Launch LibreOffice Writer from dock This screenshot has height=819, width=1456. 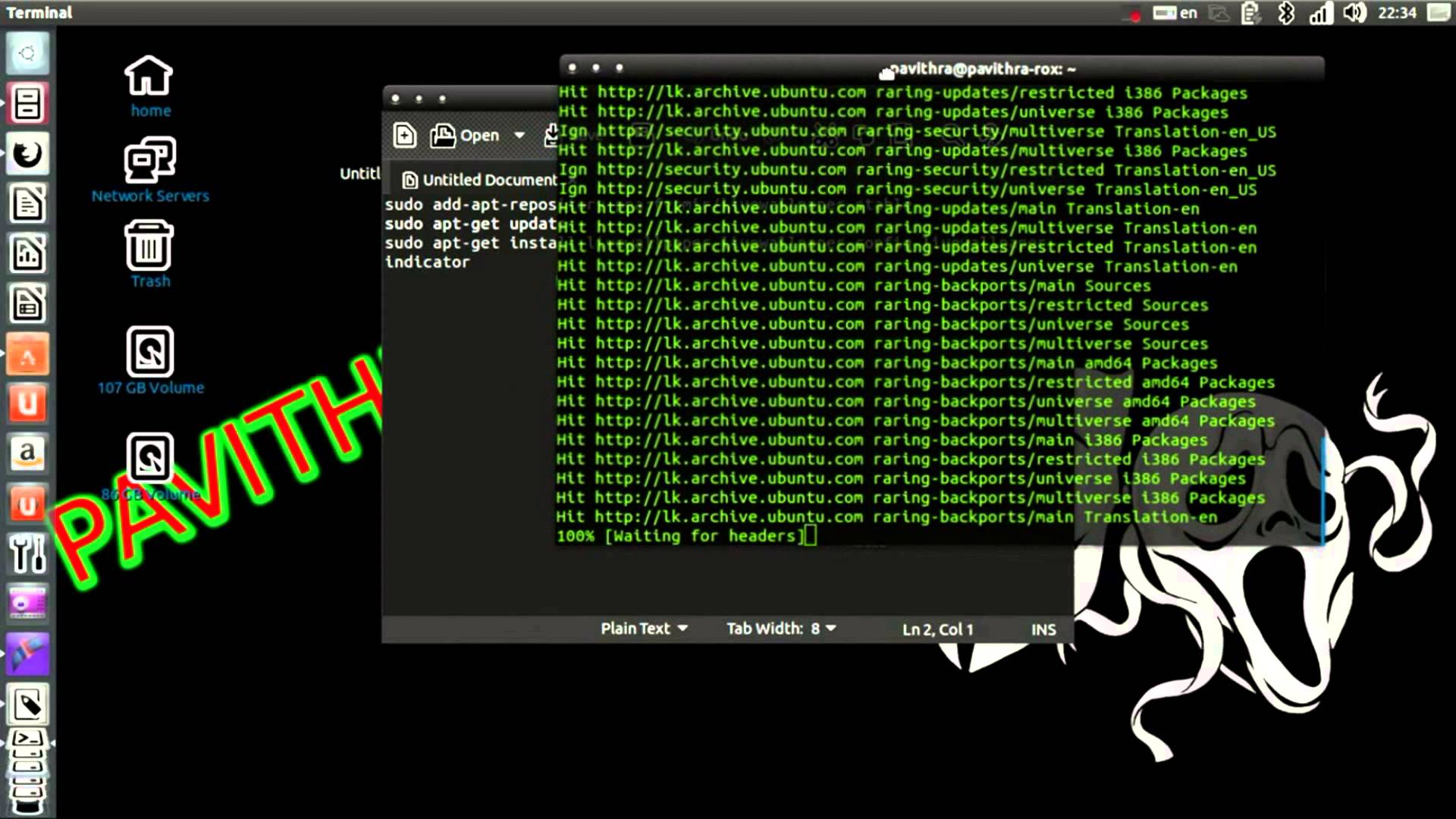(27, 204)
